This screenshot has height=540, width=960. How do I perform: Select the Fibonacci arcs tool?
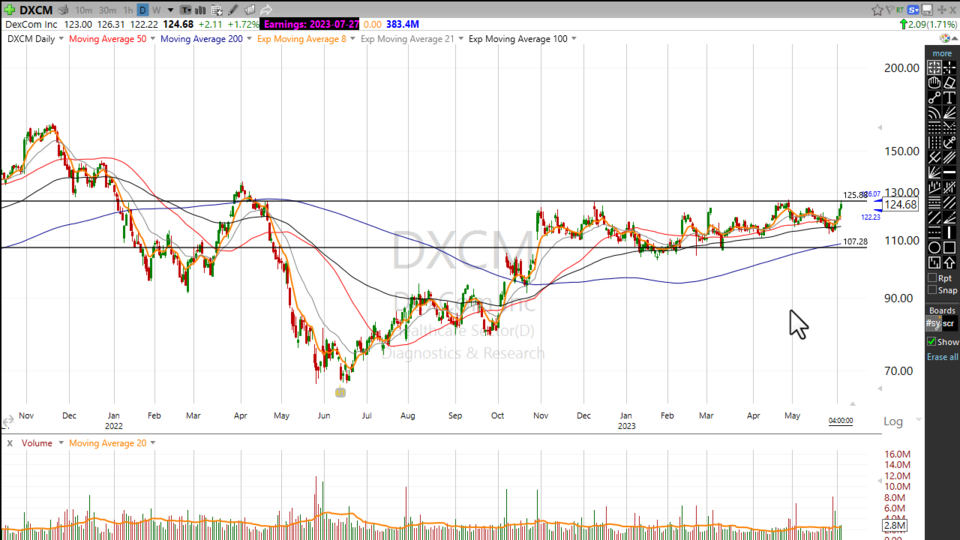(934, 113)
